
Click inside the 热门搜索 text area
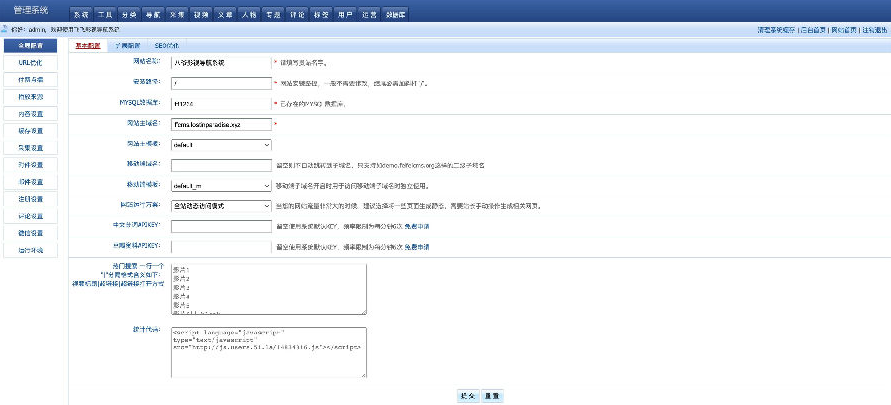(x=269, y=289)
